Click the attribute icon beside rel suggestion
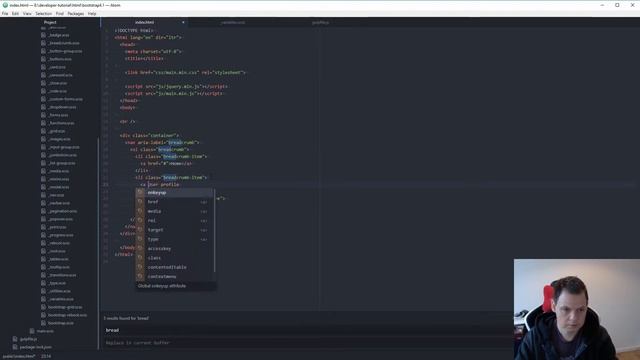The width and height of the screenshot is (640, 360). point(140,220)
